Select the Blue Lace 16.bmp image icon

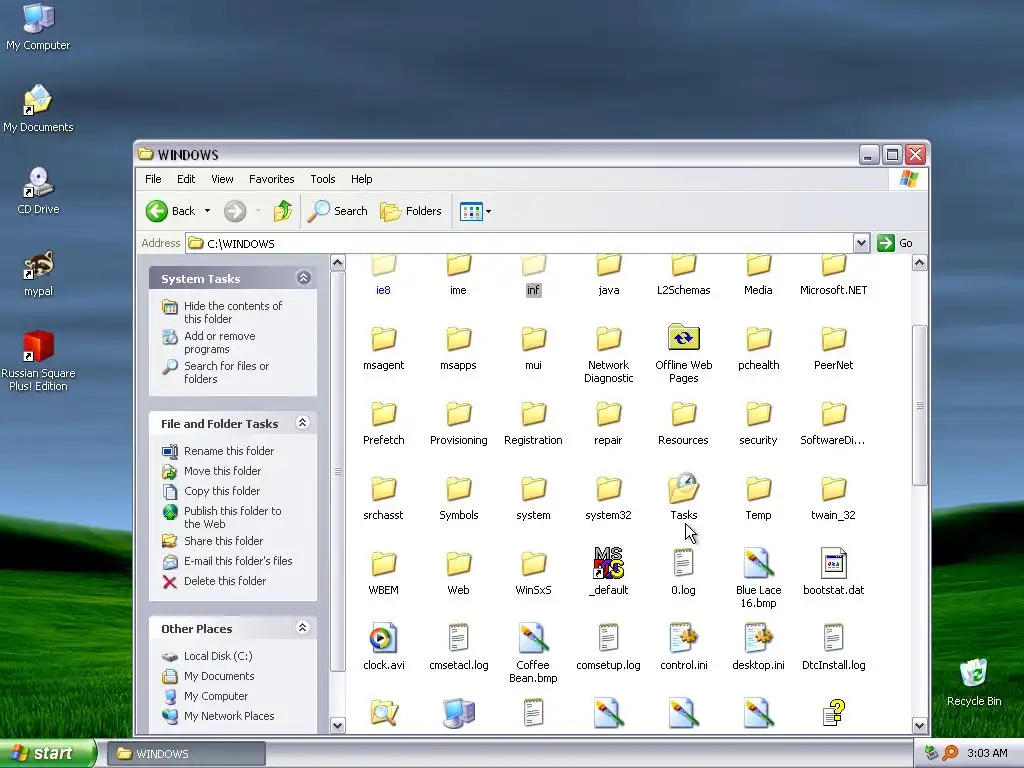pyautogui.click(x=758, y=563)
